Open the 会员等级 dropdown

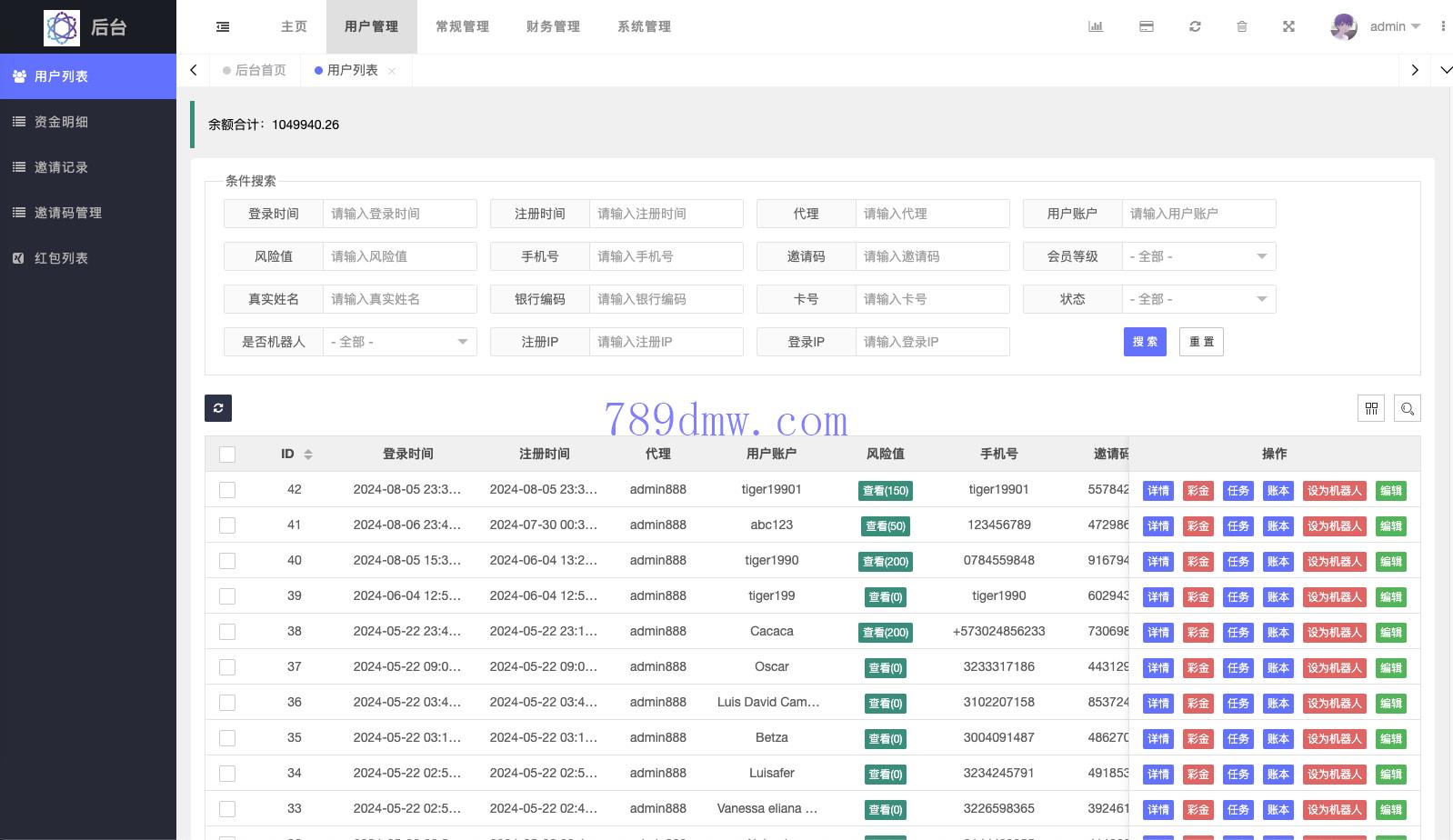(1198, 256)
